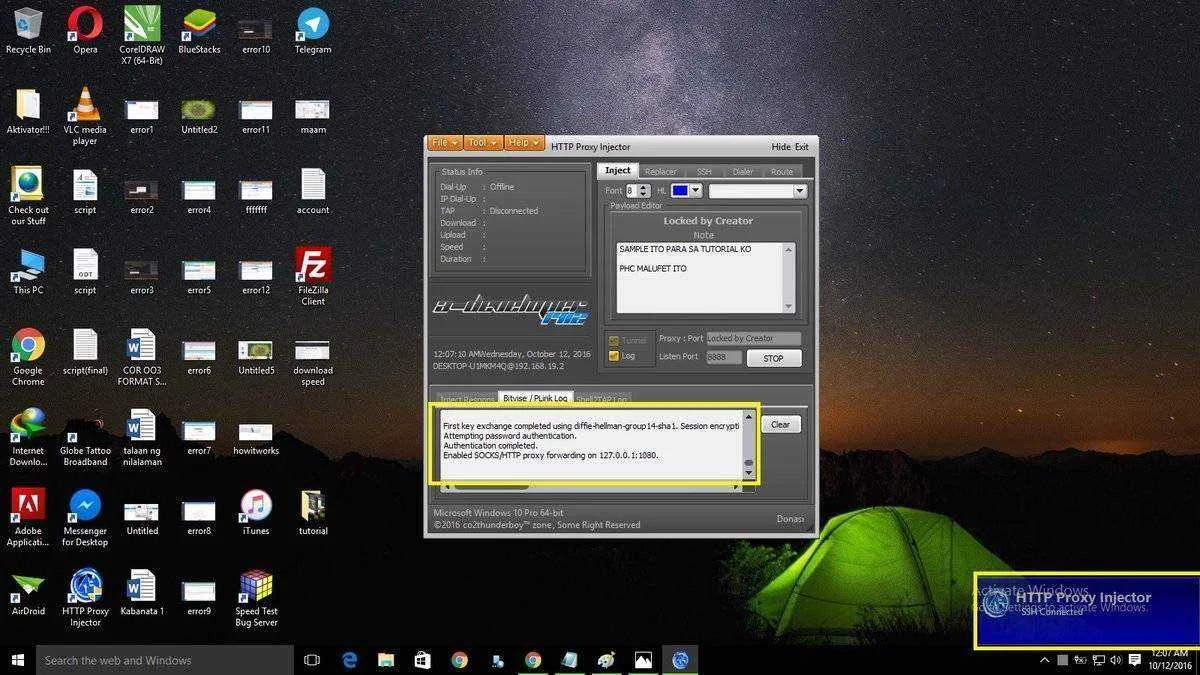Click the Donasi link

(790, 518)
